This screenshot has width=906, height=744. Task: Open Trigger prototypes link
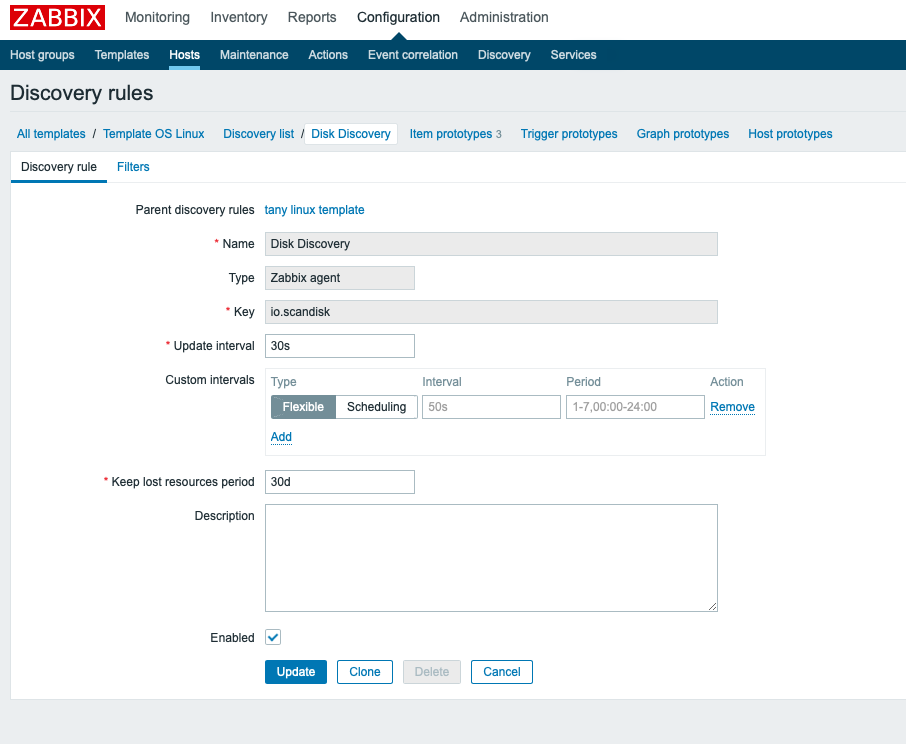coord(569,134)
